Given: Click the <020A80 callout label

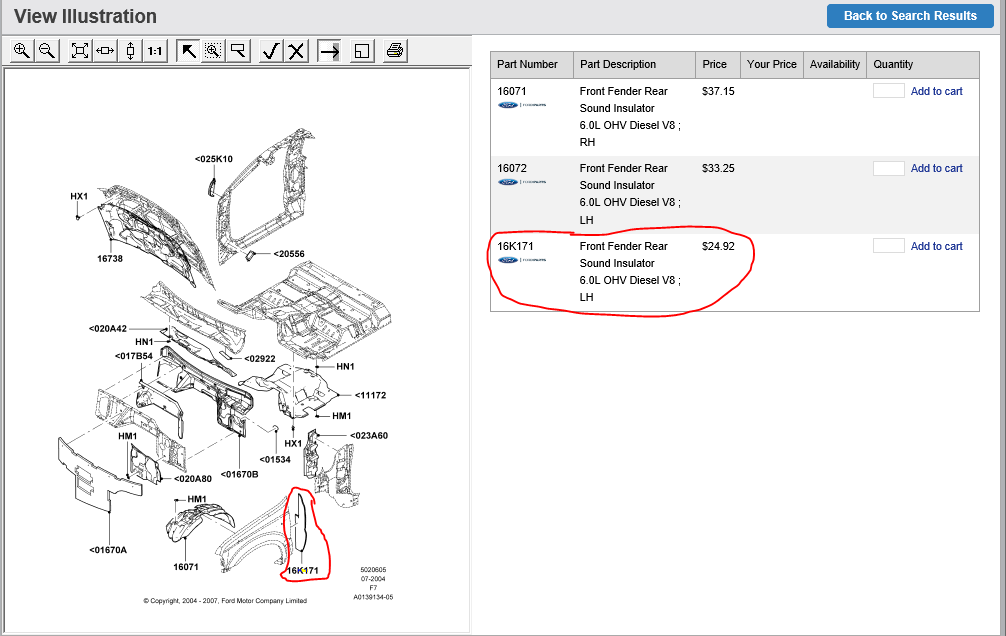Looking at the screenshot, I should 192,479.
